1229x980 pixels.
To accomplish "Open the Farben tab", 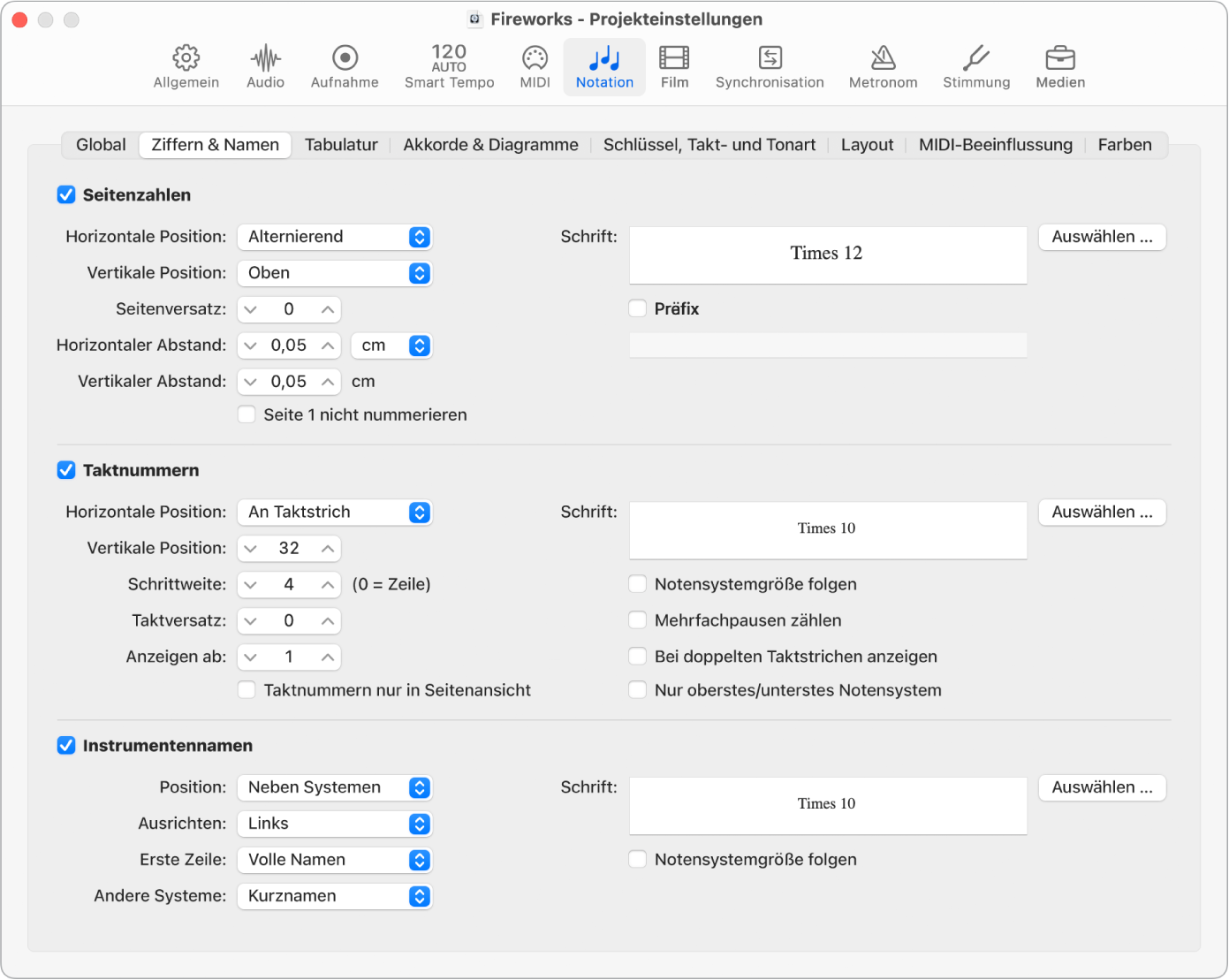I will click(x=1124, y=144).
